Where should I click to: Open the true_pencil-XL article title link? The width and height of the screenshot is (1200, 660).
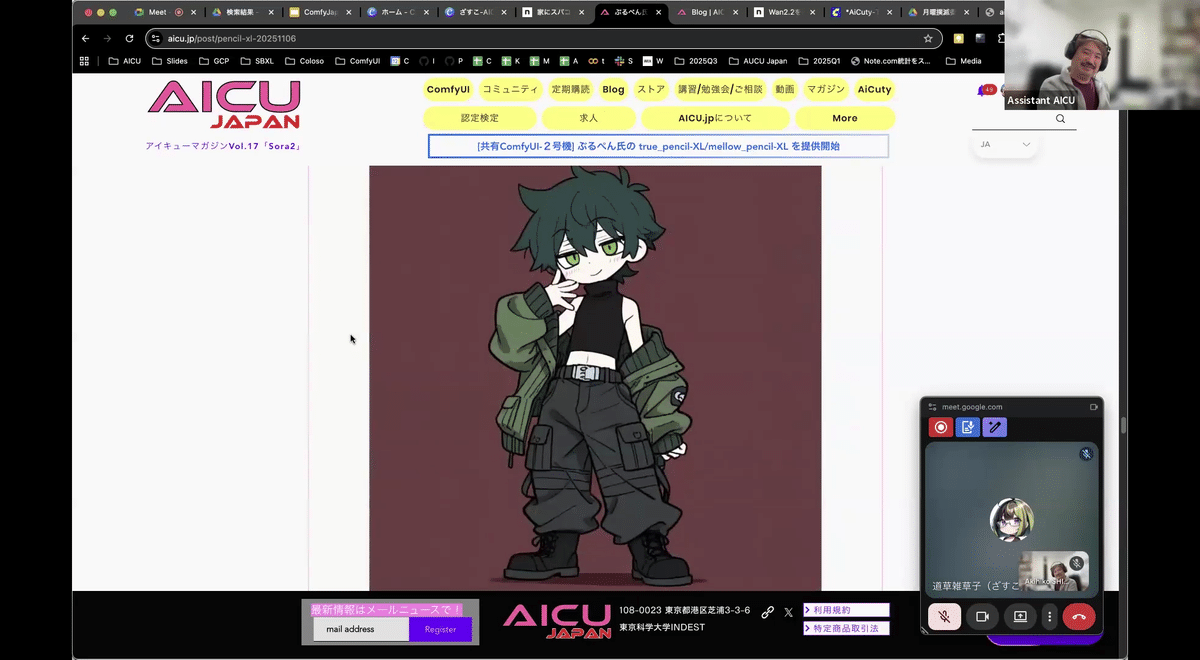tap(658, 146)
